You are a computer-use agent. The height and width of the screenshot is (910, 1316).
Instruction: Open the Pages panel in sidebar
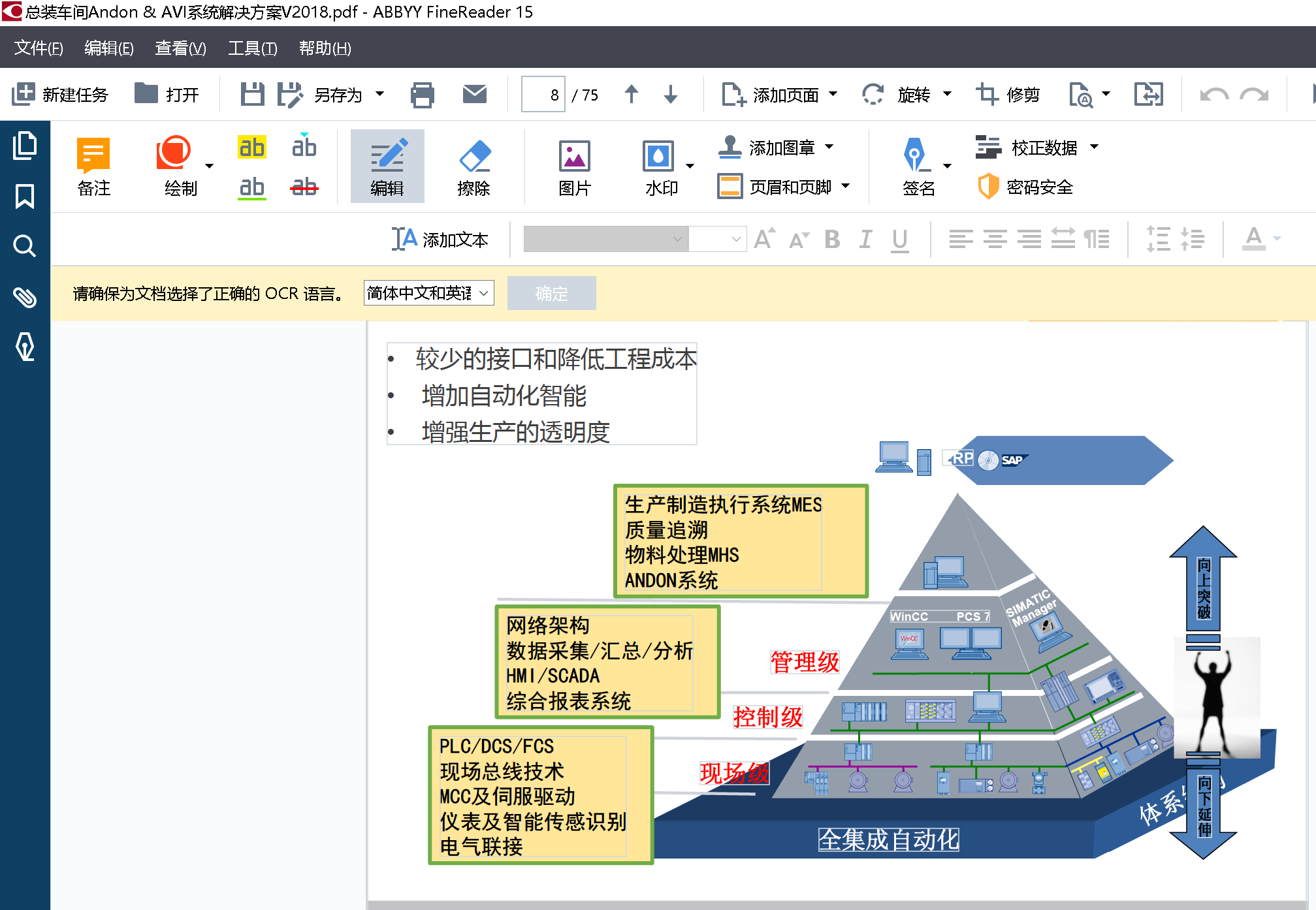(x=25, y=145)
